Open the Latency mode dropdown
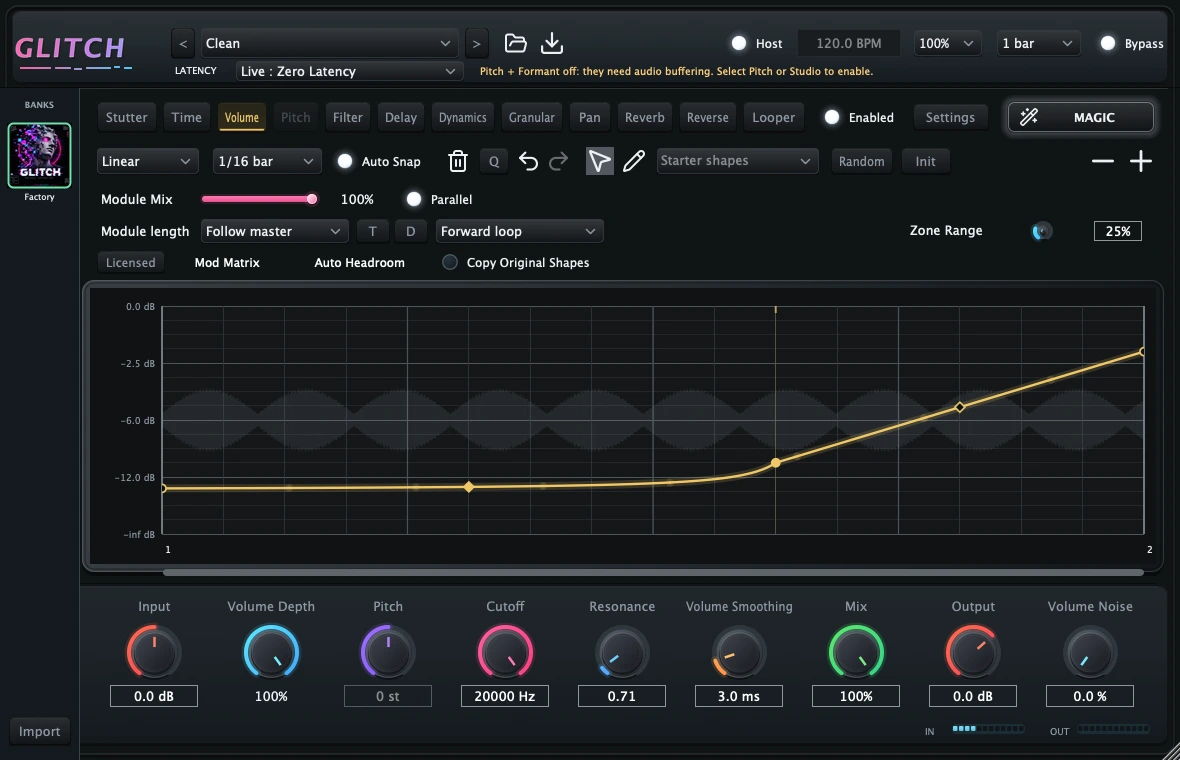1180x760 pixels. (x=349, y=71)
